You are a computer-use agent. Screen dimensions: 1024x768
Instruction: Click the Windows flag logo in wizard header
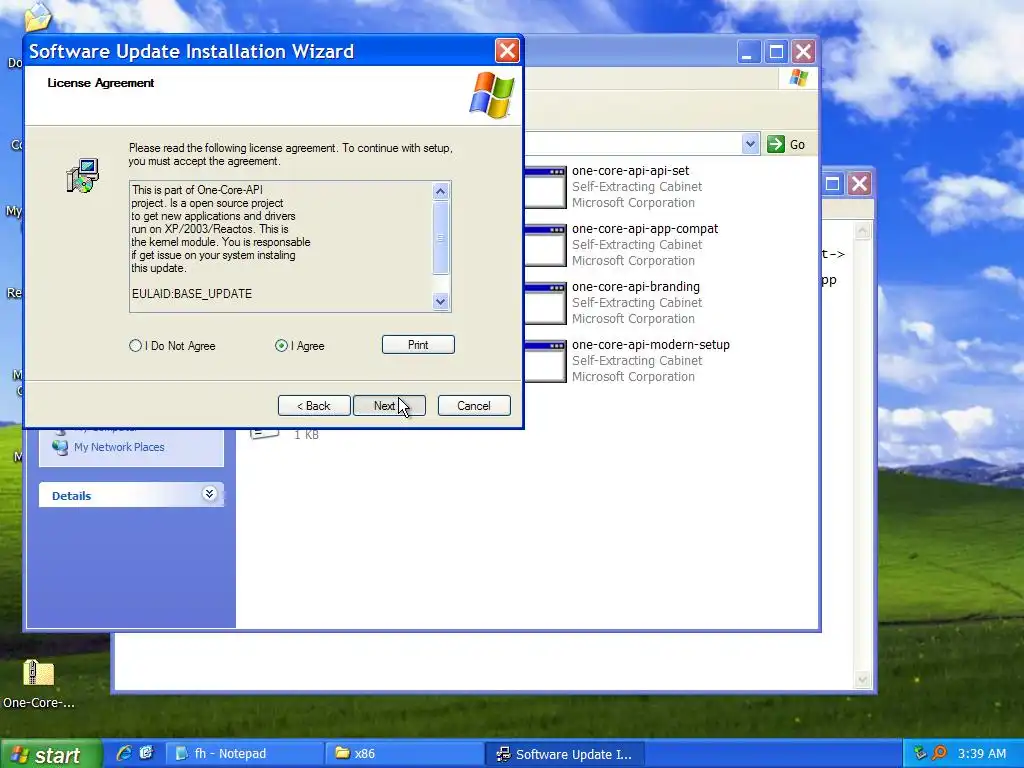pyautogui.click(x=492, y=95)
